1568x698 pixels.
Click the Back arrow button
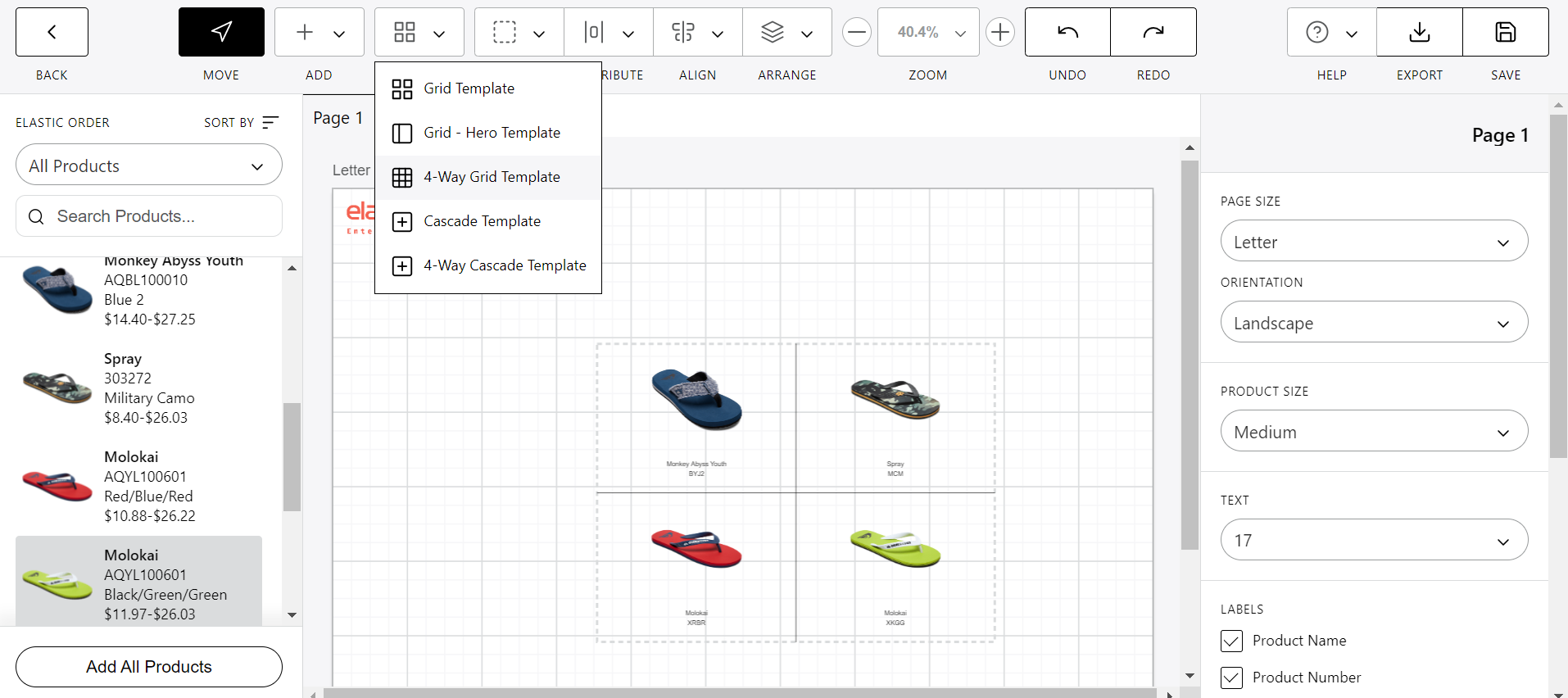[x=52, y=33]
